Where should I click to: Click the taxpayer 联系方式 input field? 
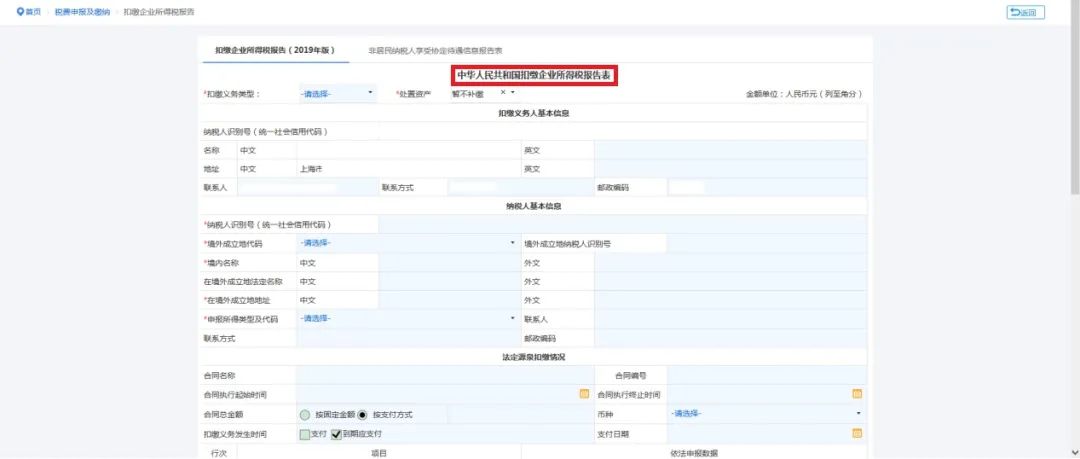point(408,338)
